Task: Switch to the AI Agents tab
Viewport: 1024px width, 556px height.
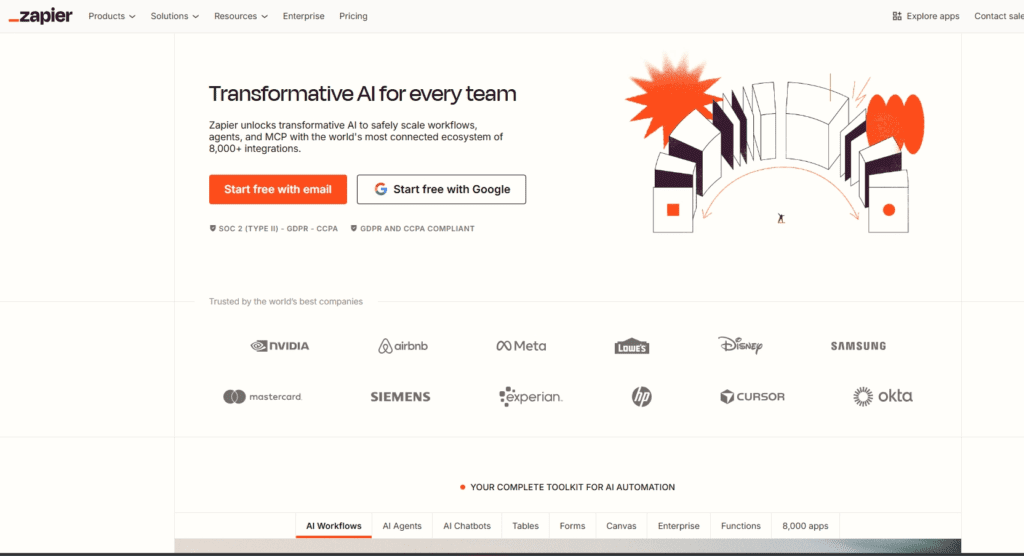Action: 402,526
